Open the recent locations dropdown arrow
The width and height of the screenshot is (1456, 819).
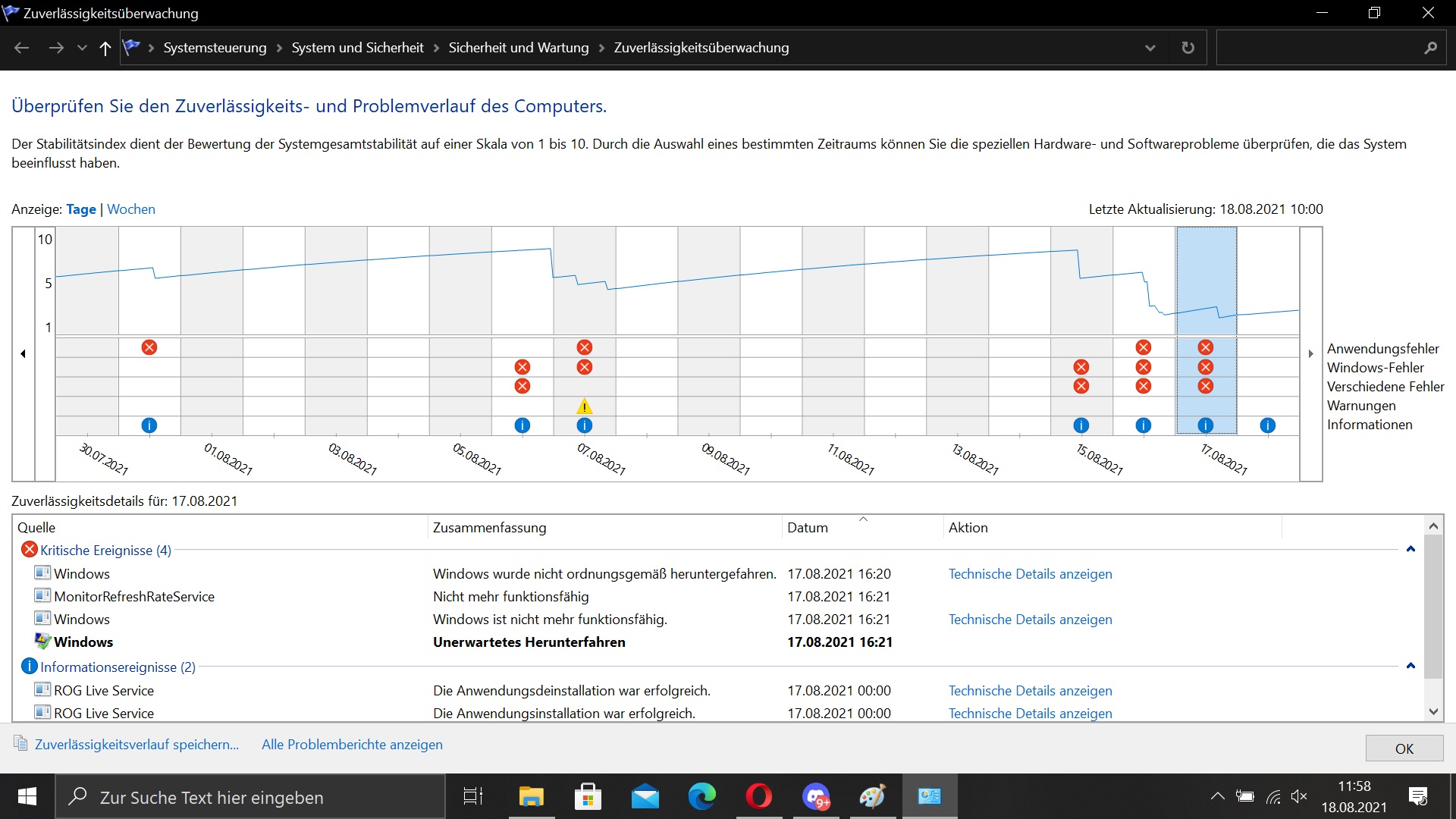(82, 48)
